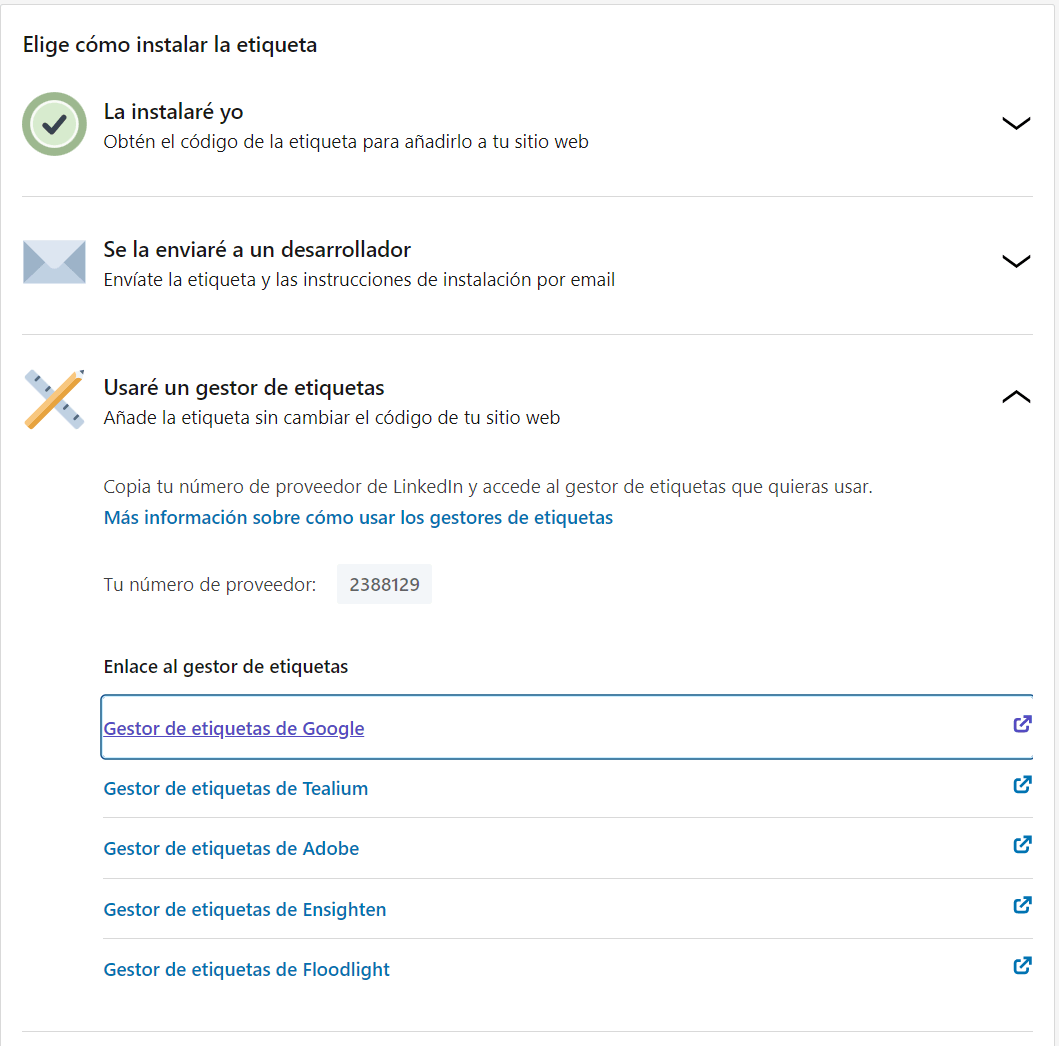This screenshot has height=1046, width=1059.
Task: Click the external link icon beside Gestor de Google
Action: coord(1022,724)
